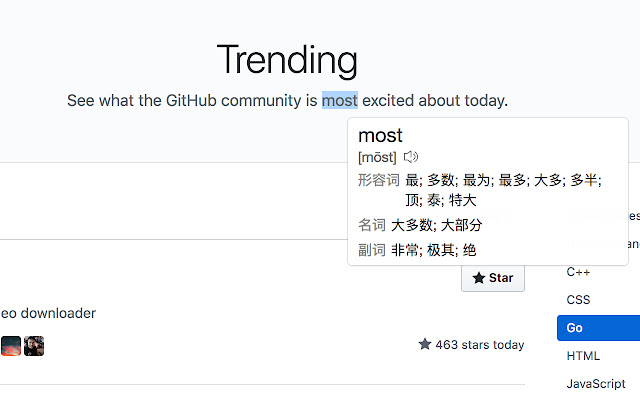Choose HTML in the language list
Image resolution: width=640 pixels, height=400 pixels.
[x=583, y=356]
